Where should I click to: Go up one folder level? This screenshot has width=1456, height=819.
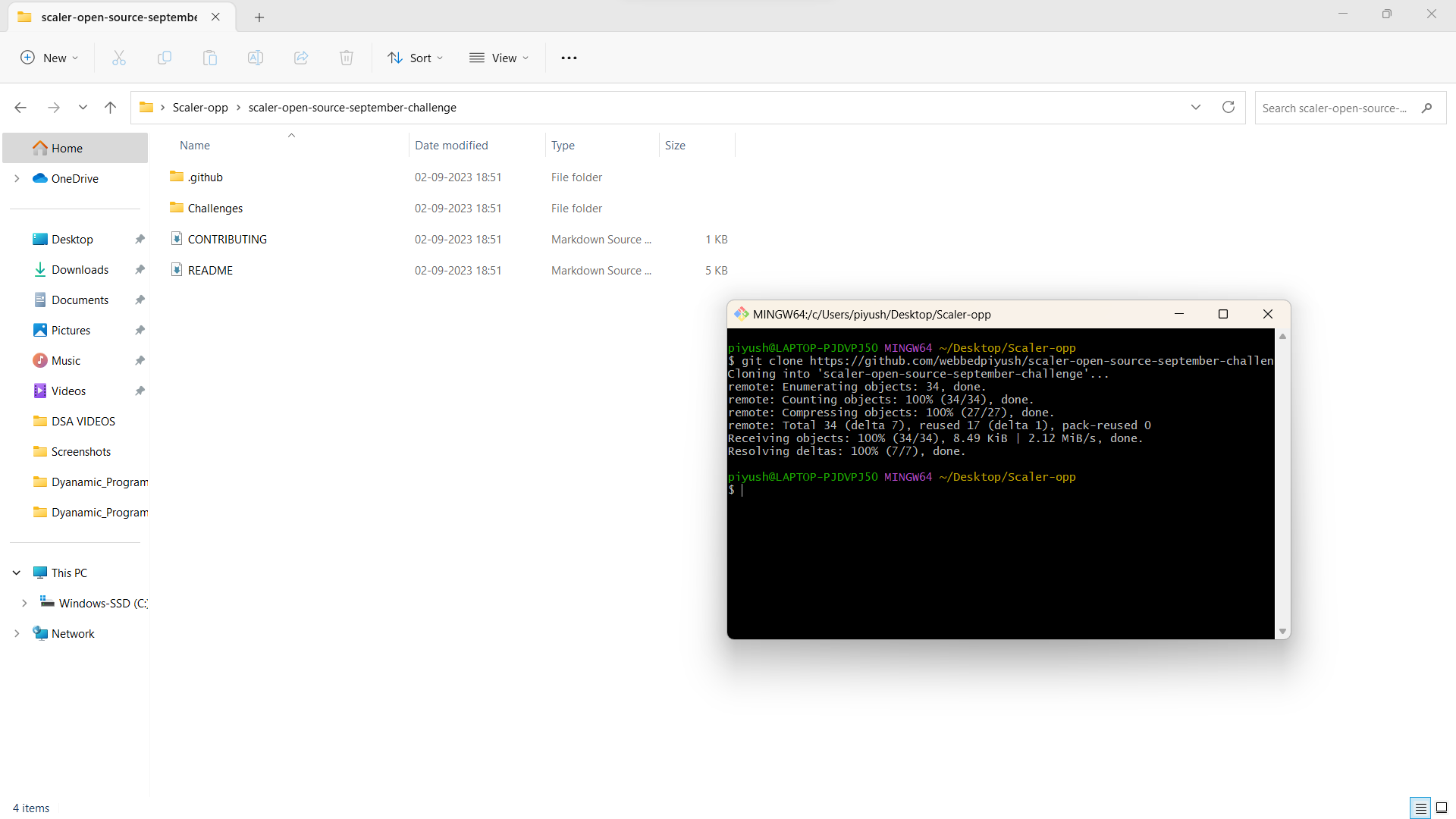click(x=110, y=107)
